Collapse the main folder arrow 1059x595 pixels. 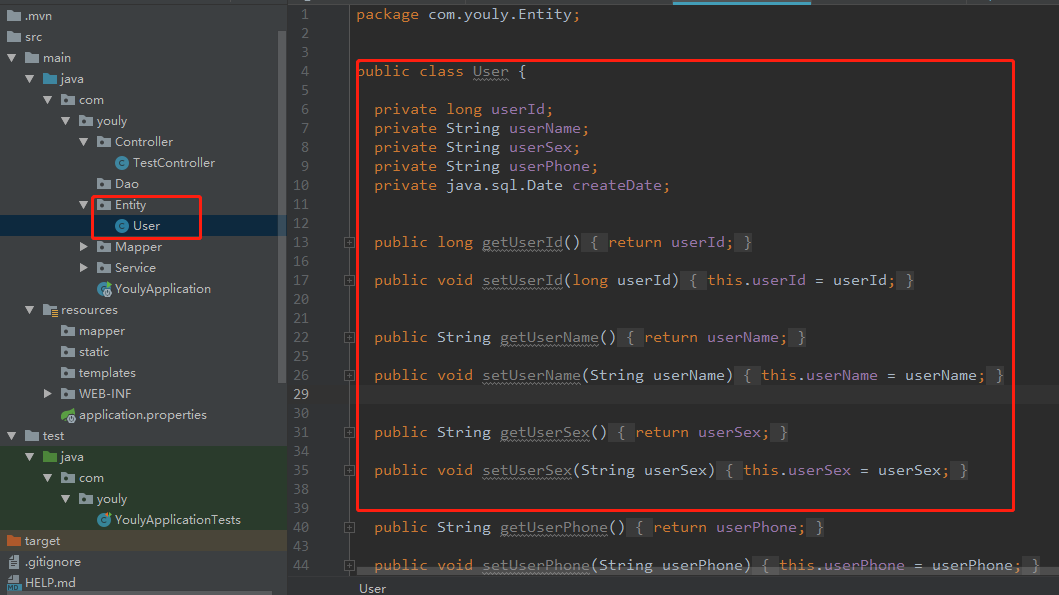pyautogui.click(x=11, y=58)
